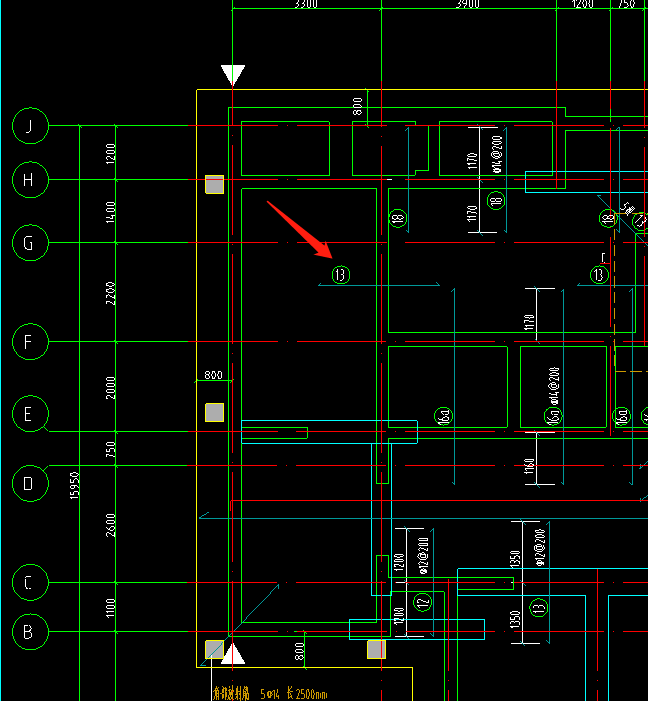This screenshot has height=701, width=648.
Task: Pick the white upward triangle section marker
Action: [233, 654]
